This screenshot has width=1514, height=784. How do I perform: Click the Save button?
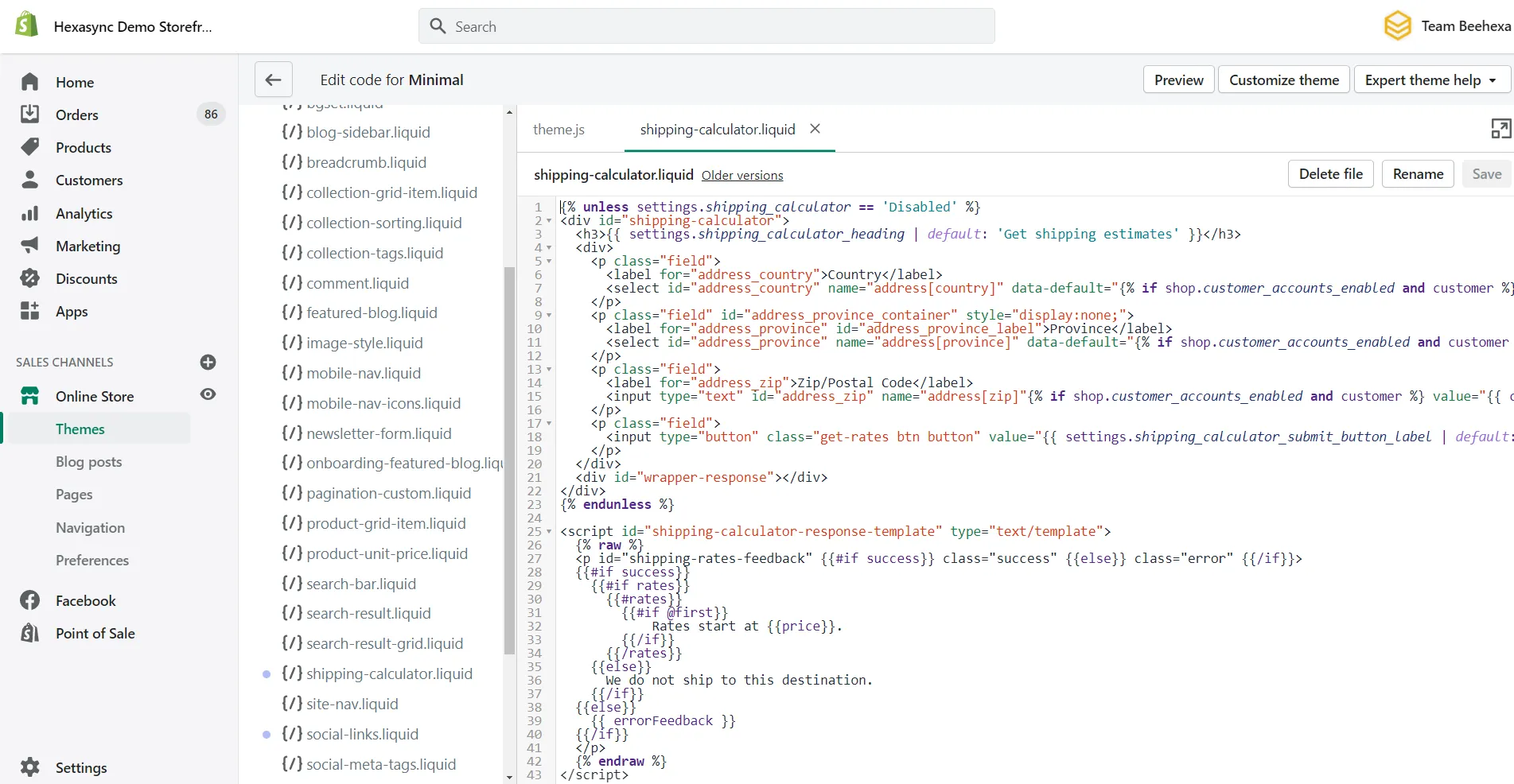[1486, 174]
